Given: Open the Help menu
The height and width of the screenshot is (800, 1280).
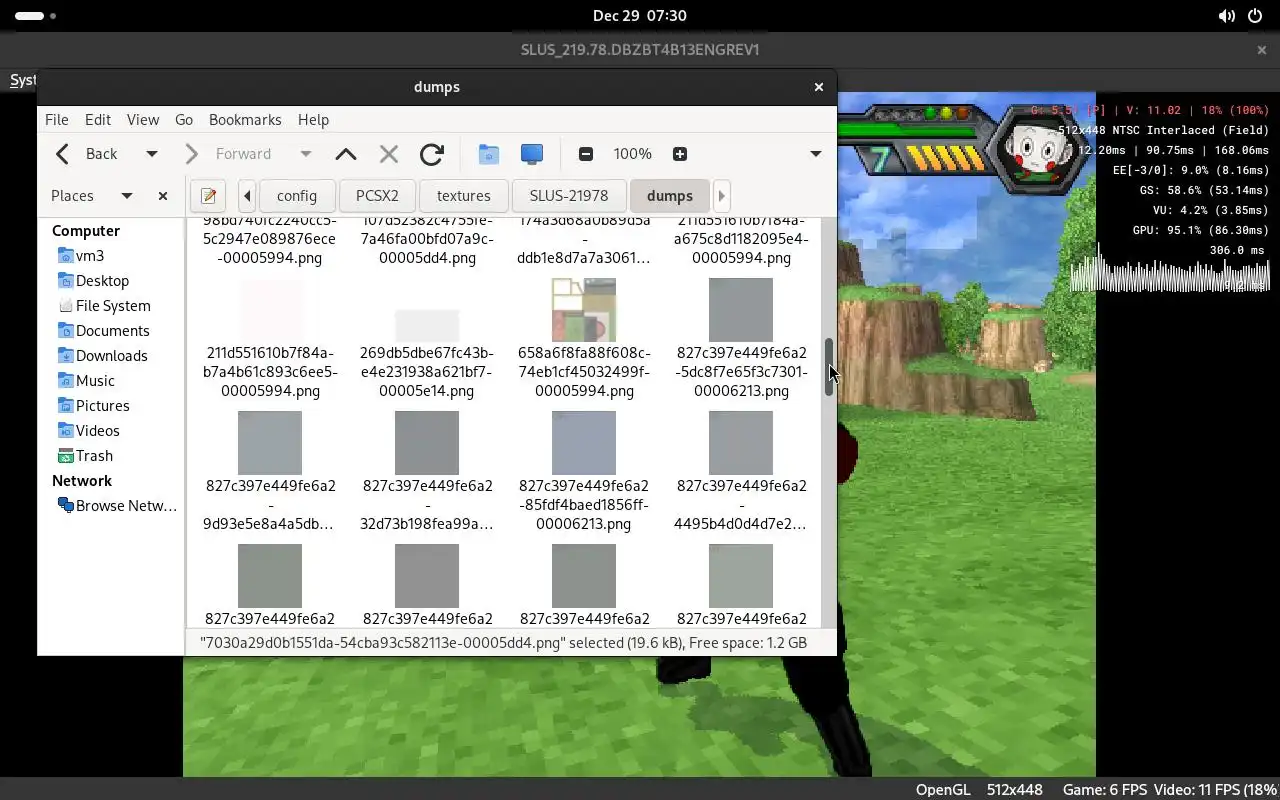Looking at the screenshot, I should [313, 119].
